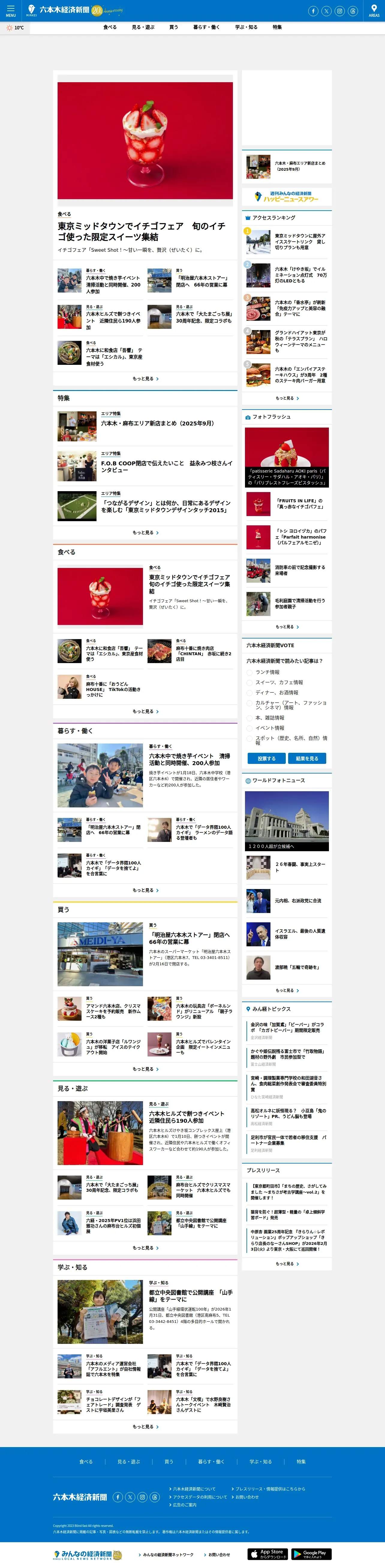Open 学ぶ・知る in the top navigation
Viewport: 385px width, 1568px height.
tap(246, 27)
